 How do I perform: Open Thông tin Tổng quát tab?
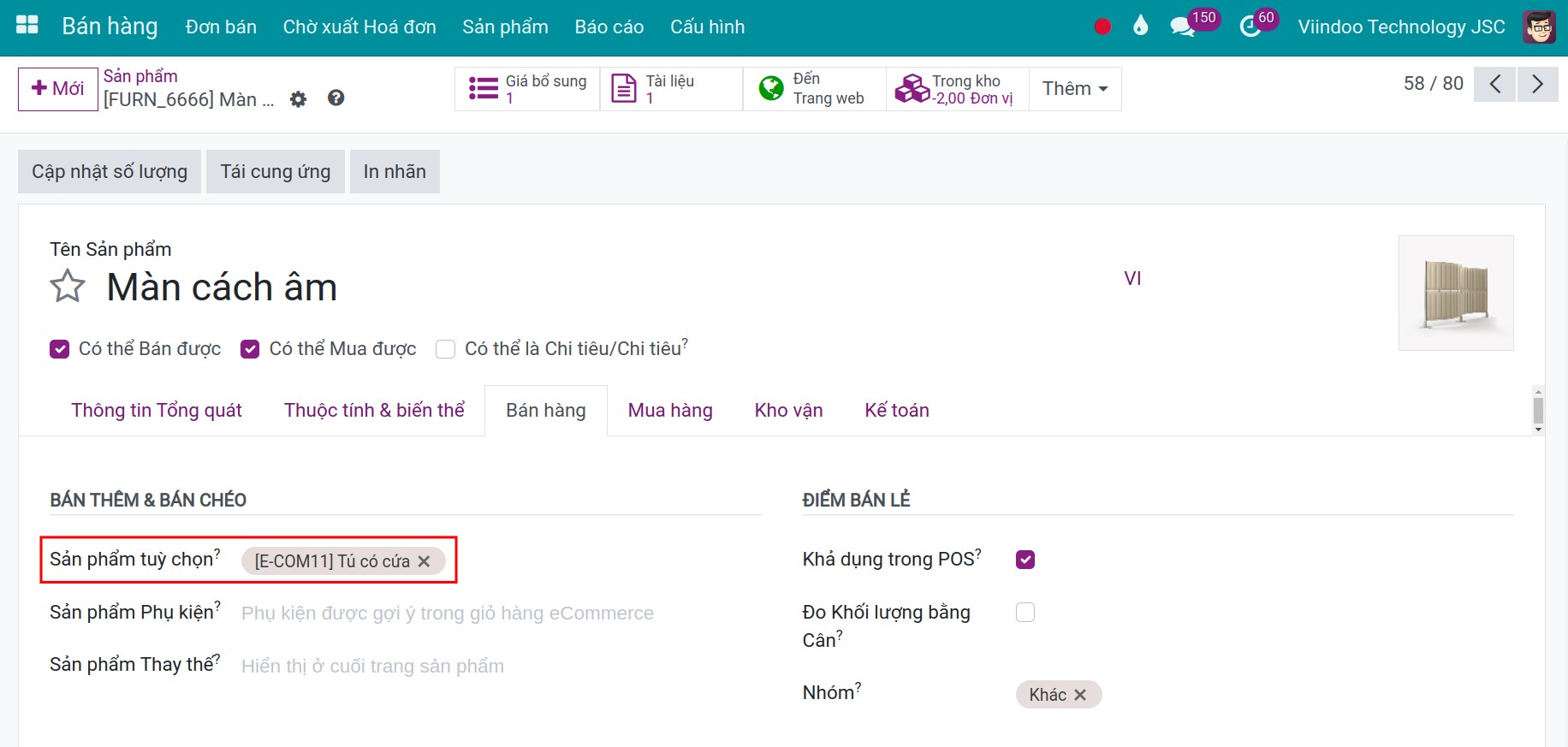click(157, 411)
